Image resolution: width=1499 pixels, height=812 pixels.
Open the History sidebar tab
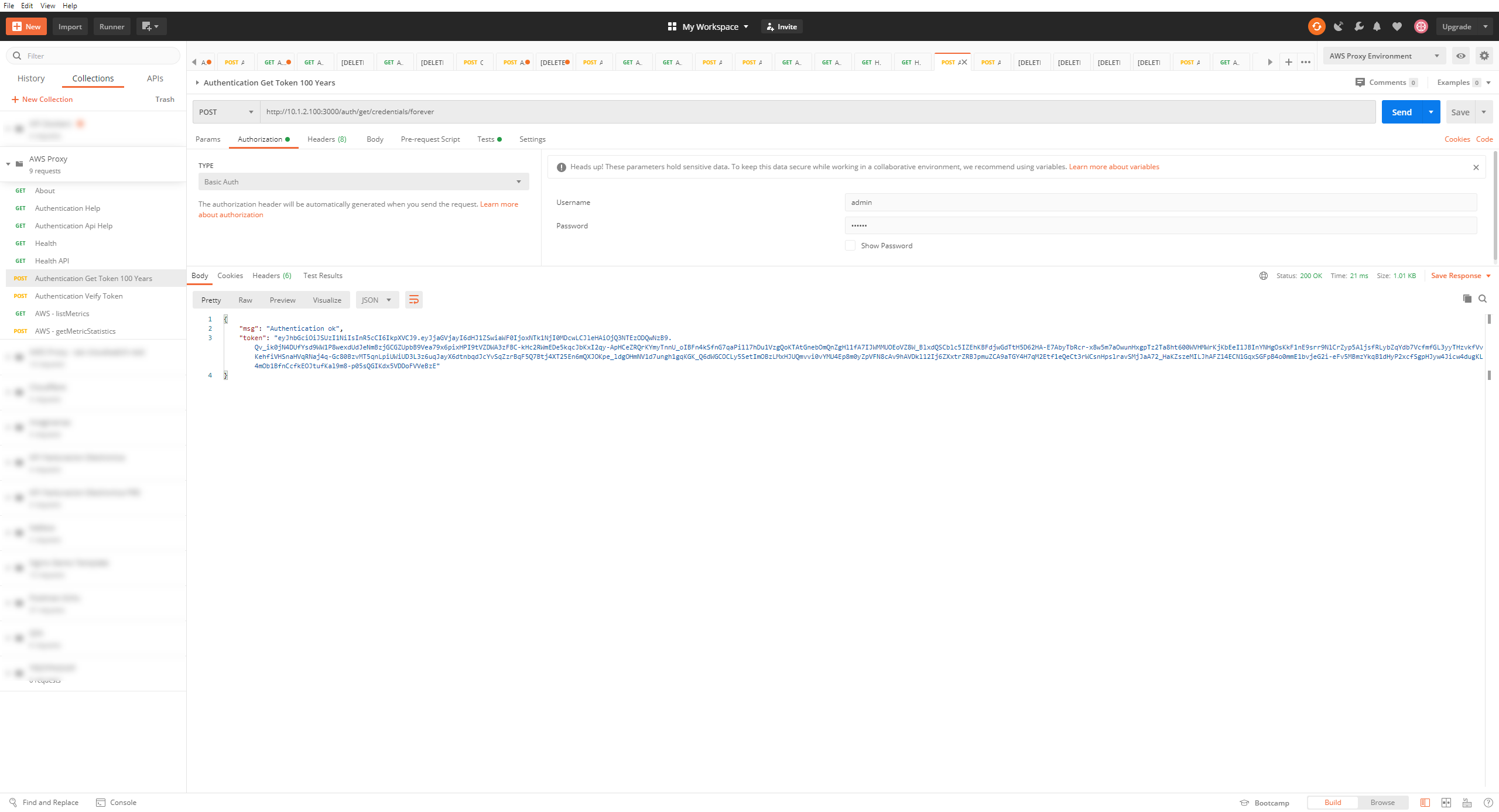31,78
